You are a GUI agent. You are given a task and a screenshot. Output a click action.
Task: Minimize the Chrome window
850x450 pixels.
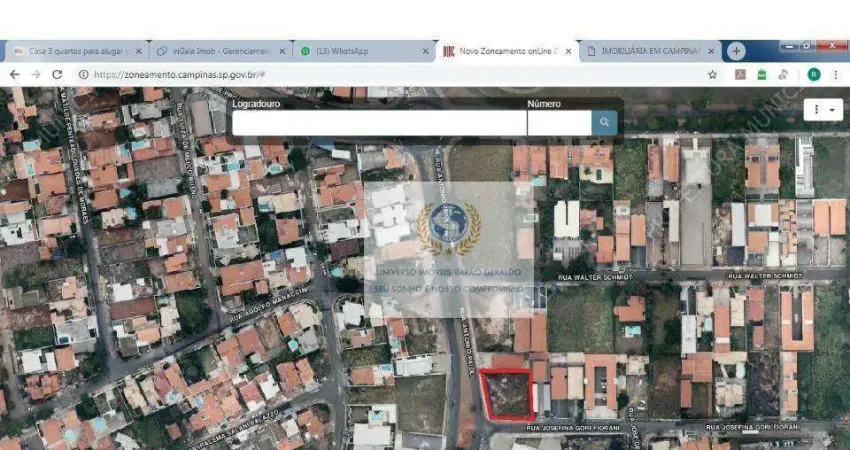click(789, 46)
